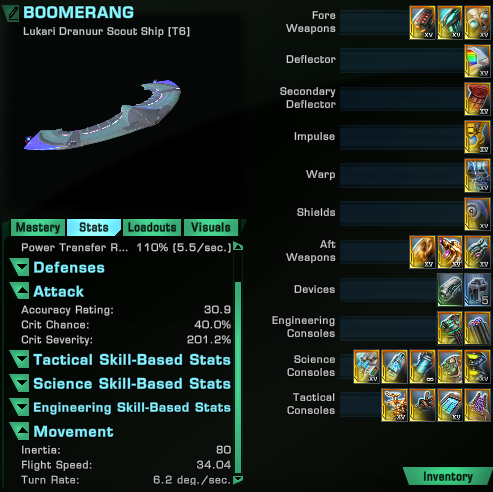Click the Warp core slot icon
The image size is (493, 492).
(477, 175)
